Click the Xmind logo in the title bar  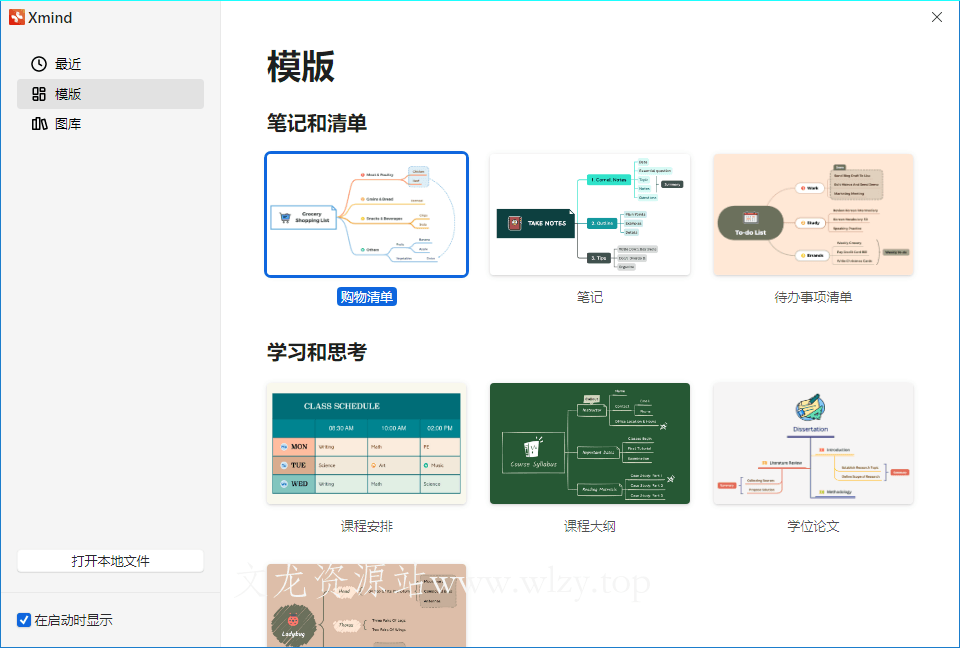tap(17, 17)
